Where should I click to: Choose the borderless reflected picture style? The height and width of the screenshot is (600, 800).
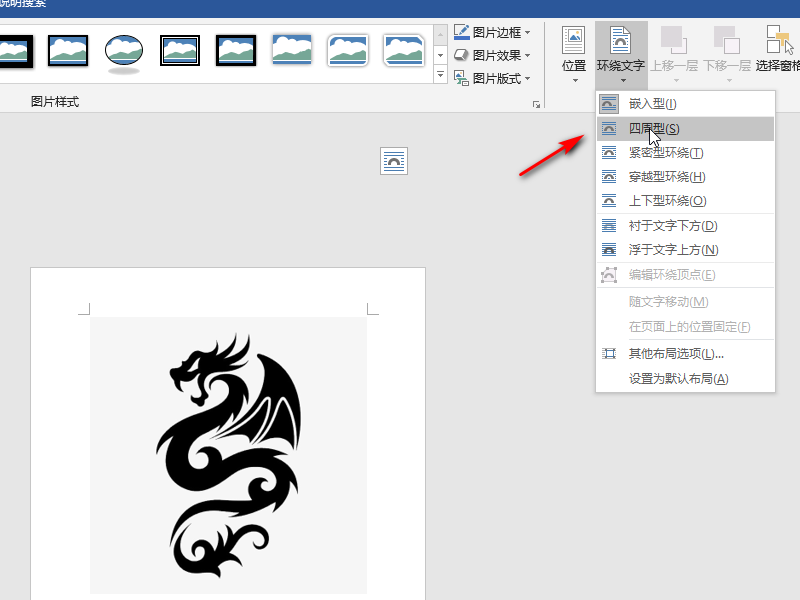point(291,51)
